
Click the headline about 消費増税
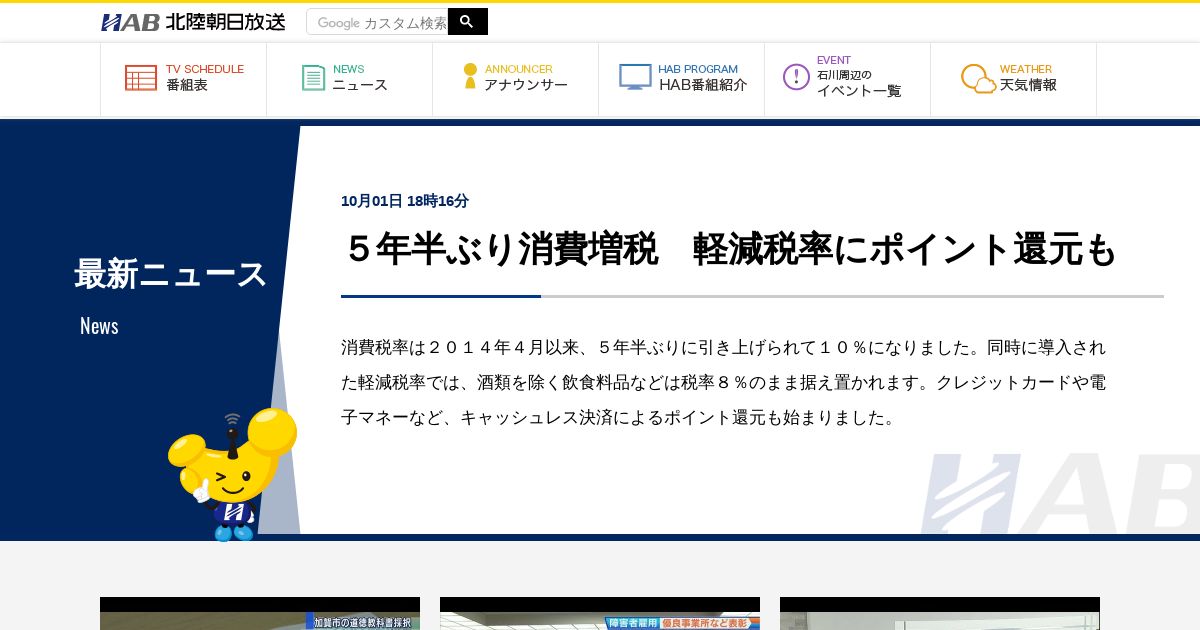[x=728, y=249]
